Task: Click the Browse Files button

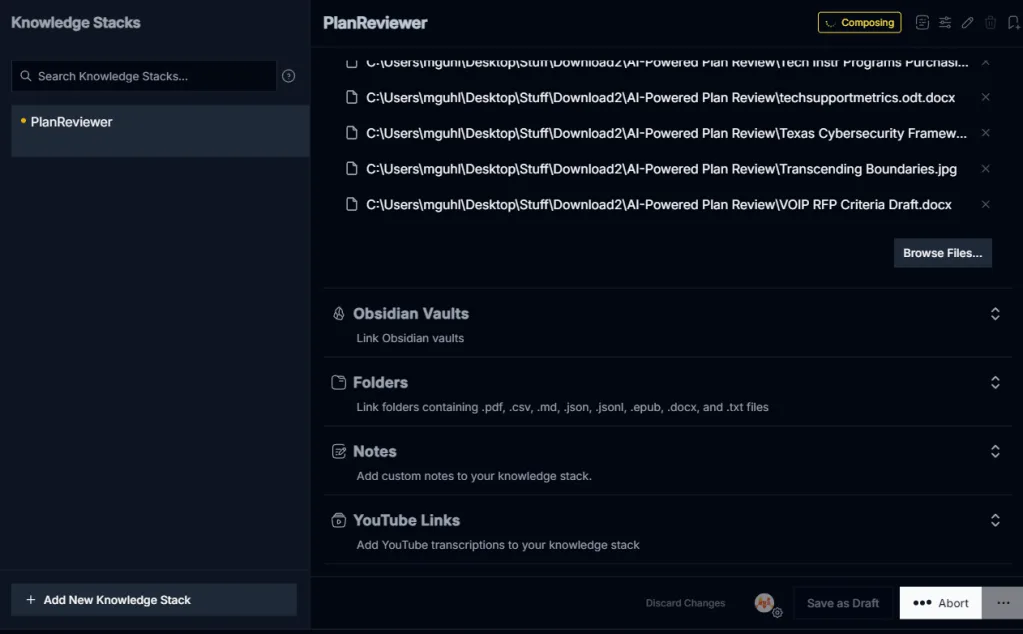Action: point(943,253)
